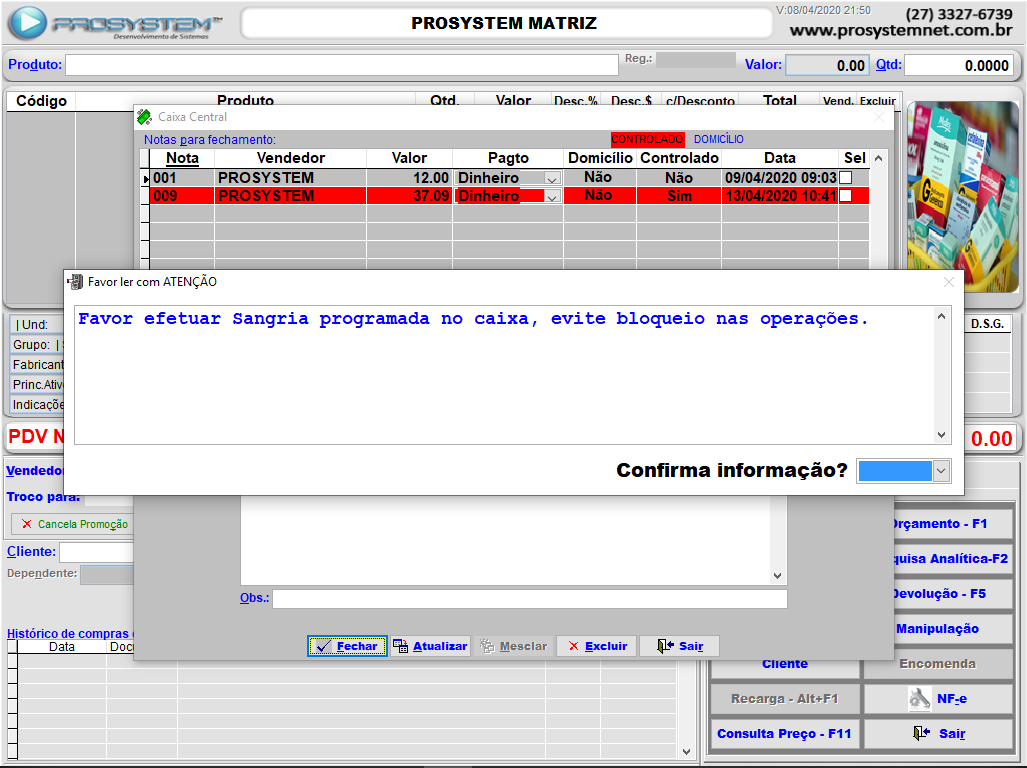Click Recarga - Alt+F1 button
1027x768 pixels.
pyautogui.click(x=785, y=699)
